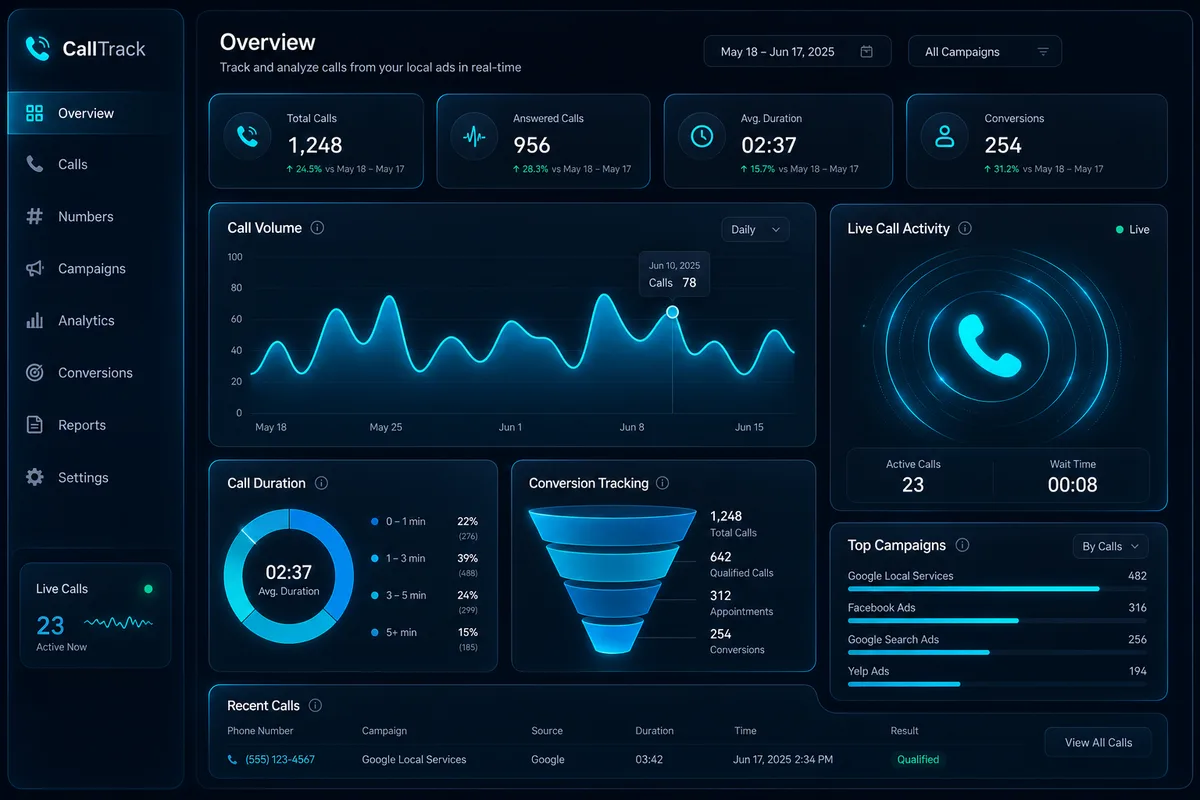Screen dimensions: 1200x800
Task: Click the Conversions target icon
Action: (x=35, y=372)
